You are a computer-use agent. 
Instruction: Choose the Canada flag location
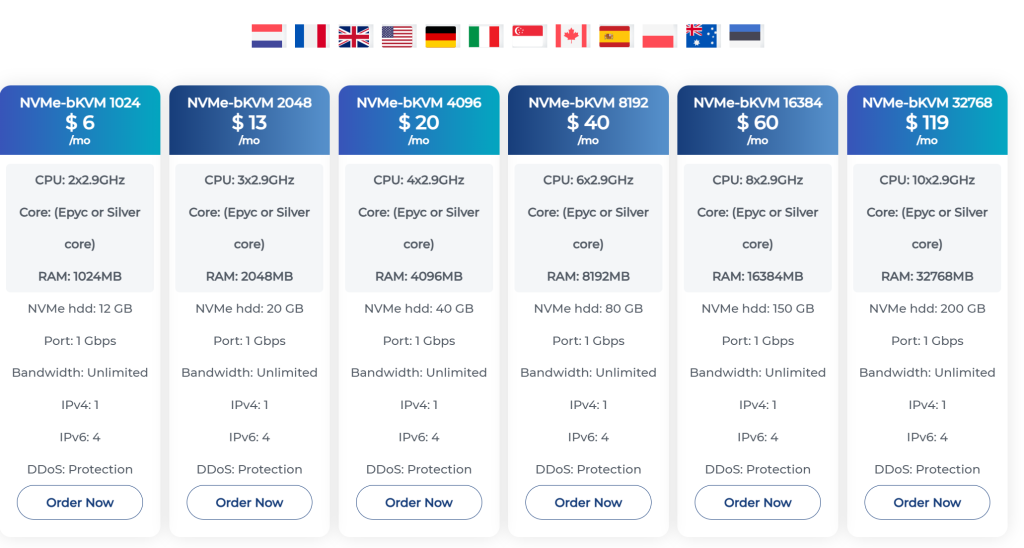pos(571,36)
